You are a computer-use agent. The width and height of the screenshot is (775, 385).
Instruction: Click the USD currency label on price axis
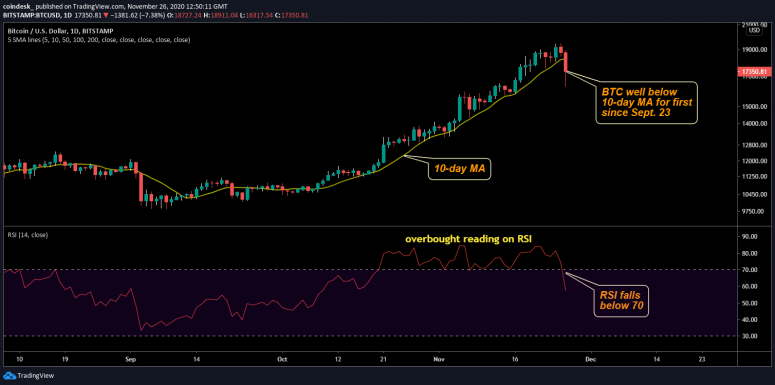click(x=755, y=31)
